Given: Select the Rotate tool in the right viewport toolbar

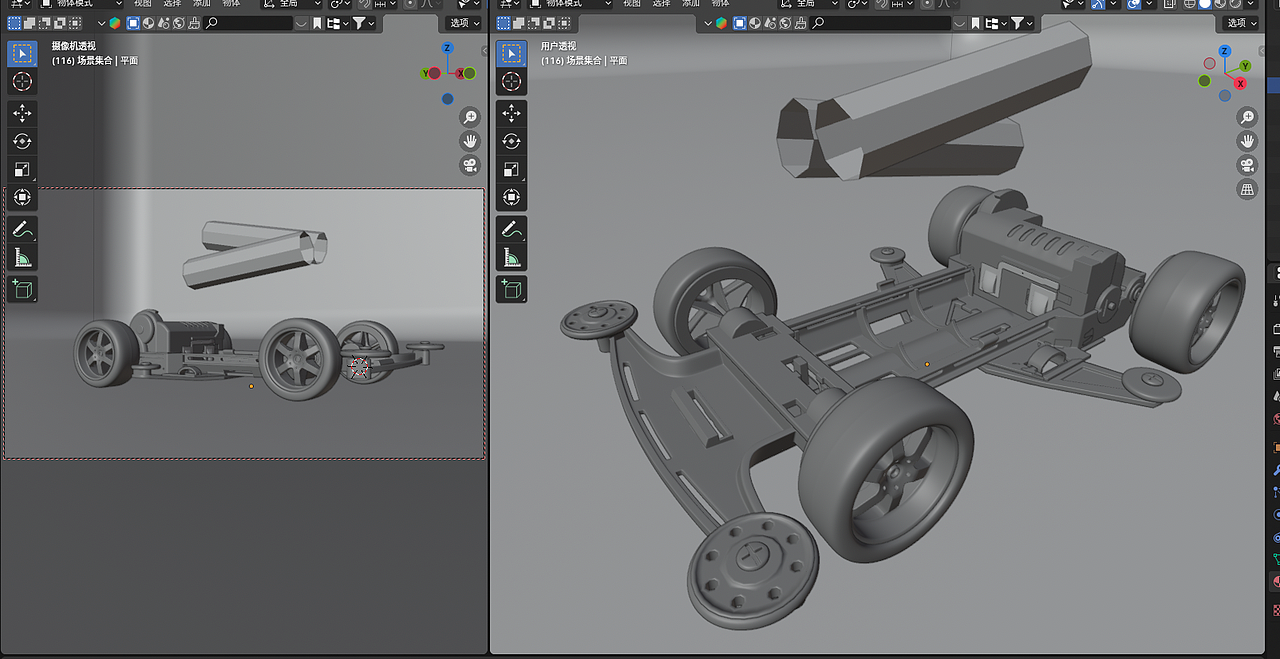Looking at the screenshot, I should [512, 141].
